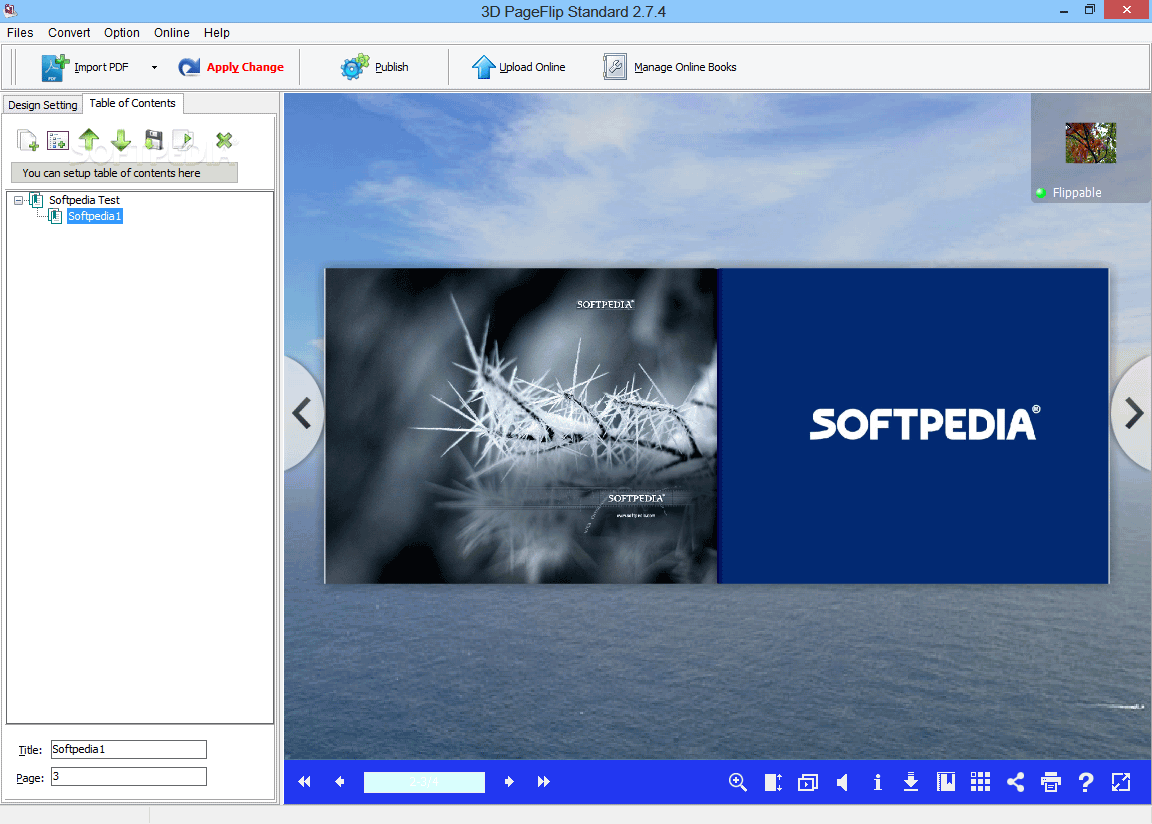Open the Files menu
The image size is (1152, 824).
pos(20,32)
